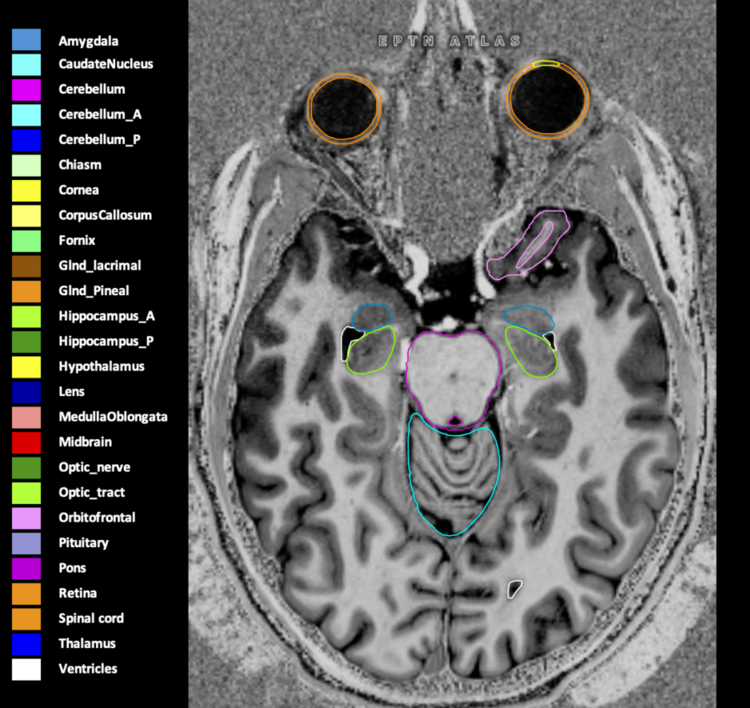Select the Fornix legend label
The height and width of the screenshot is (708, 750).
click(x=77, y=240)
